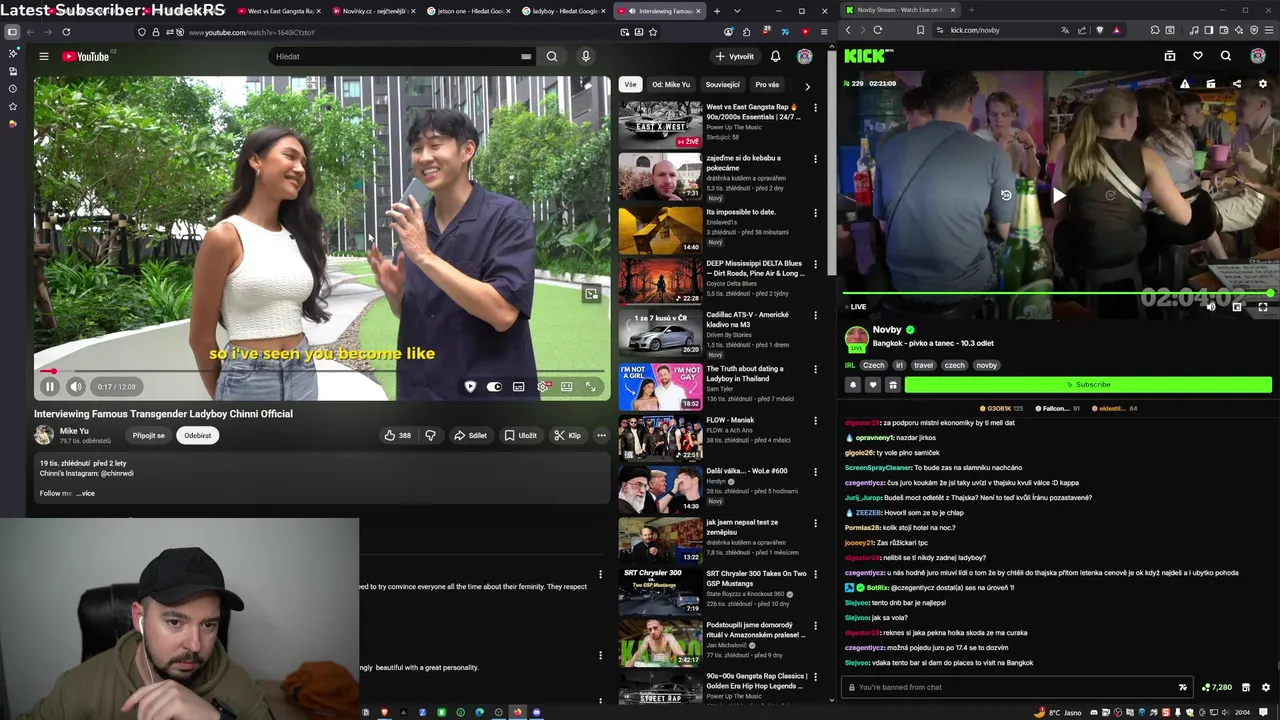Mute the YouTube video volume

76,386
